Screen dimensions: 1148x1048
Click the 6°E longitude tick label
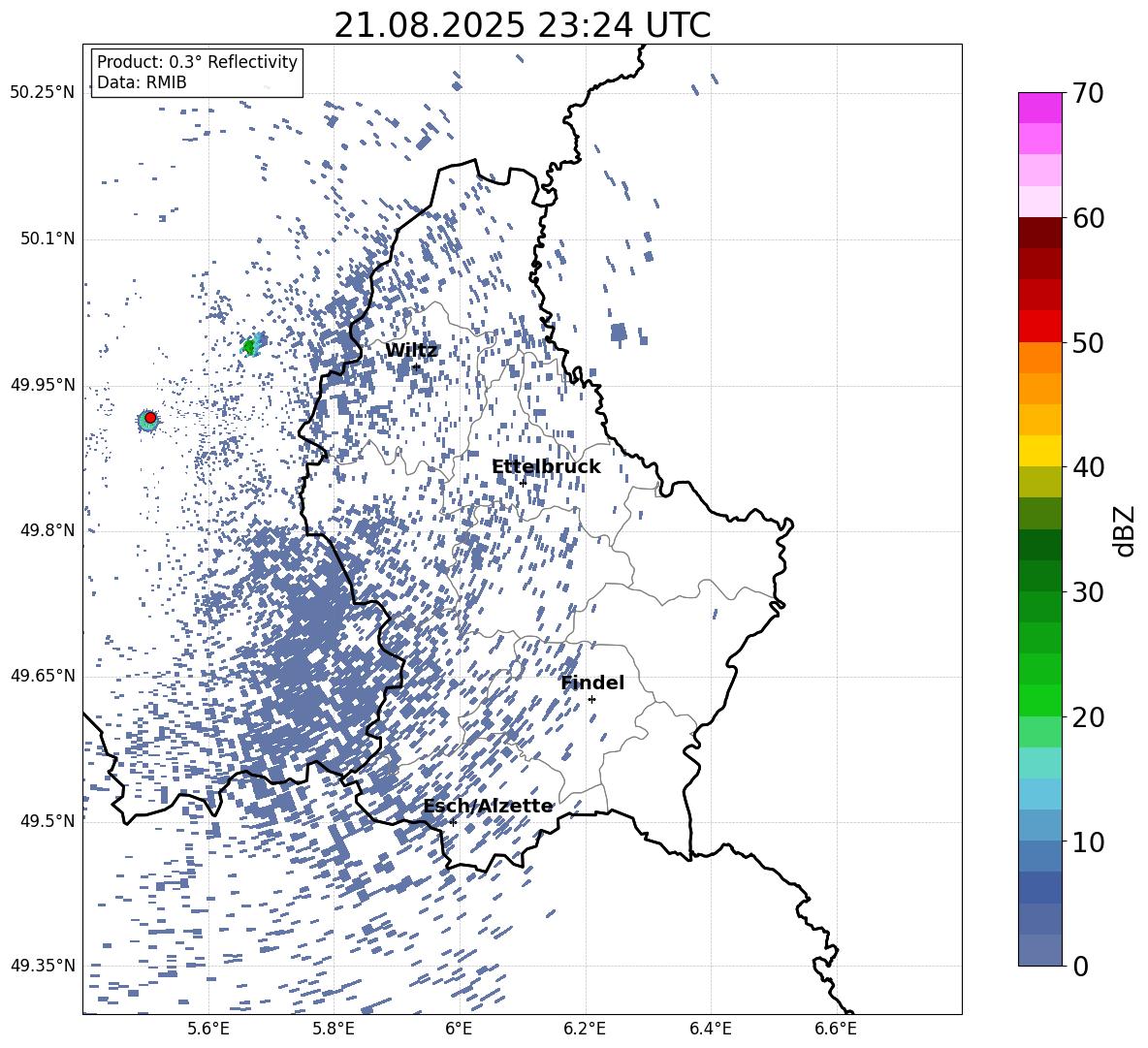click(x=459, y=1029)
